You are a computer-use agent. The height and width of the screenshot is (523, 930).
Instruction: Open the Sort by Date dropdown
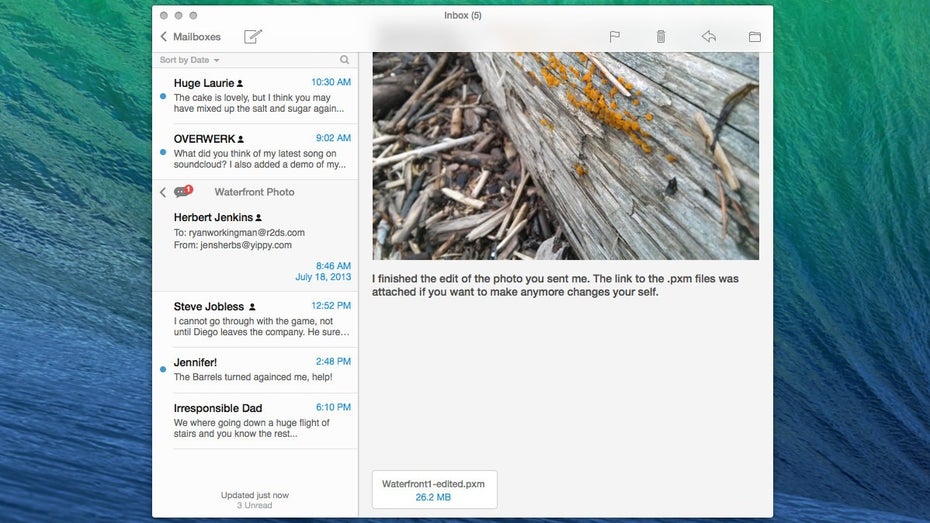click(189, 60)
